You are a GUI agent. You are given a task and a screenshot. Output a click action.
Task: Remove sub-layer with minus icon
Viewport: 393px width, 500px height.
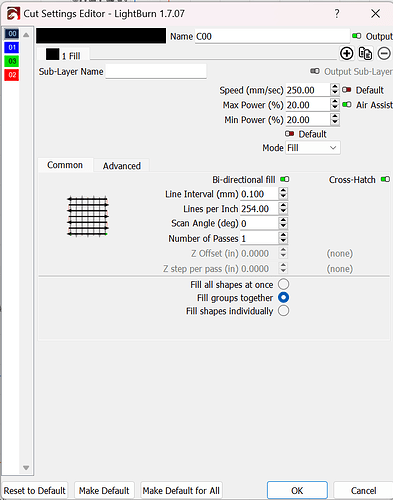[x=384, y=53]
